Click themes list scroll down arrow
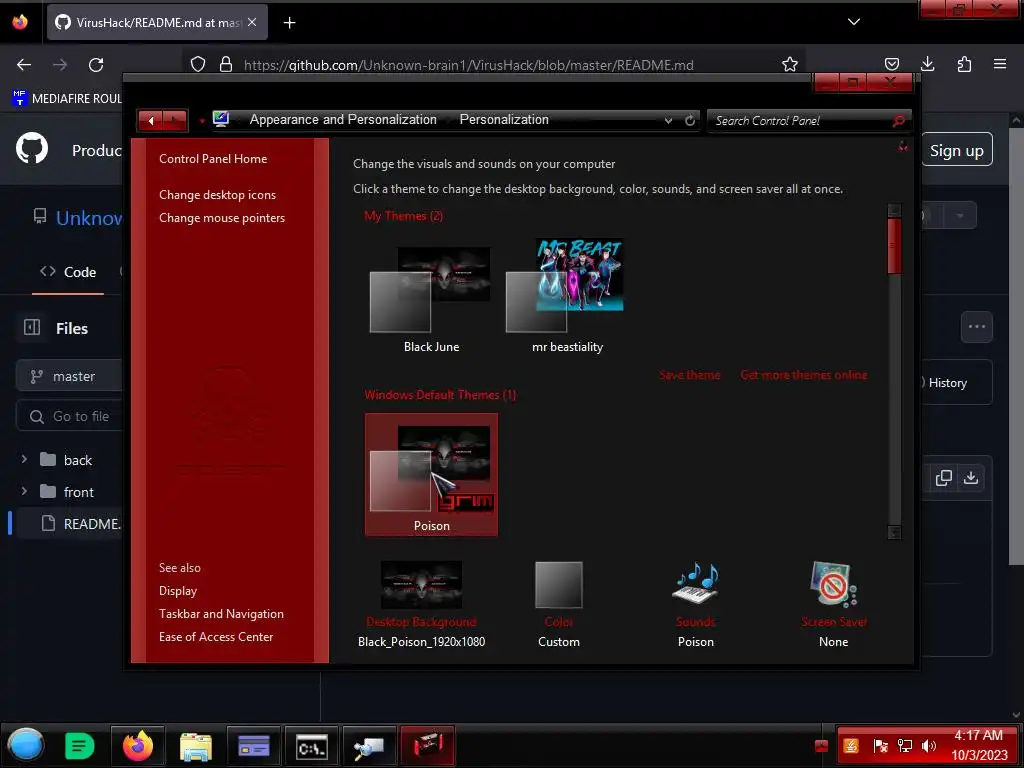Viewport: 1024px width, 768px height. (x=894, y=532)
